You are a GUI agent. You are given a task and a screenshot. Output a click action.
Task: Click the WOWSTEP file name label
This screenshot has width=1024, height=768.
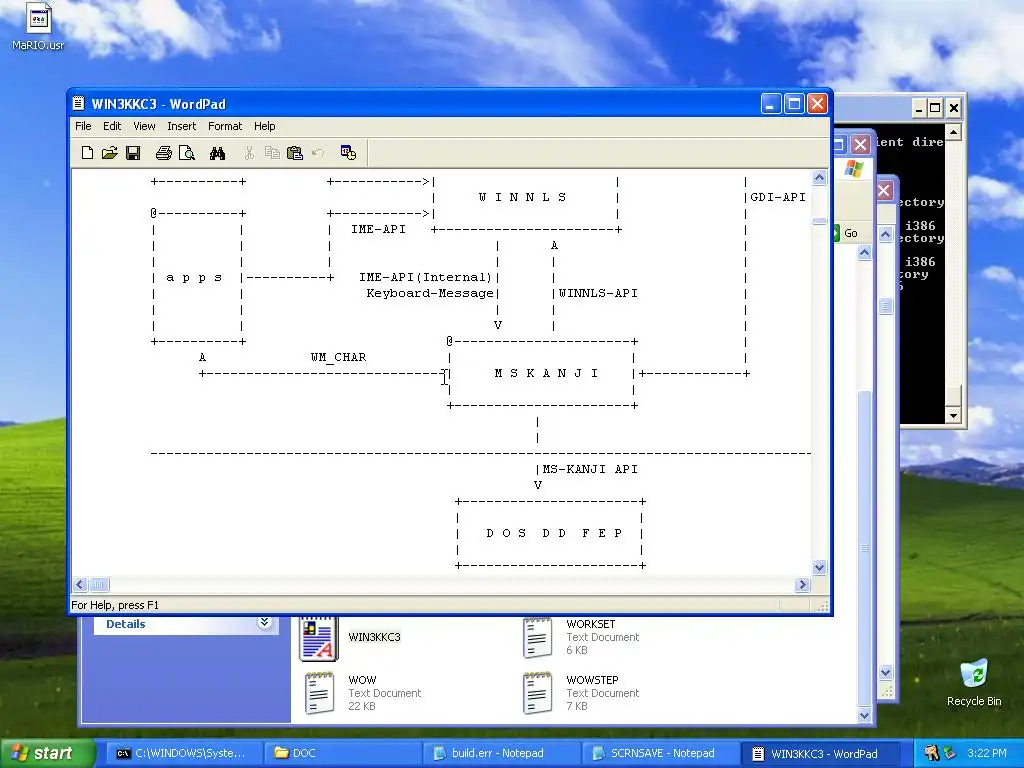pyautogui.click(x=592, y=680)
